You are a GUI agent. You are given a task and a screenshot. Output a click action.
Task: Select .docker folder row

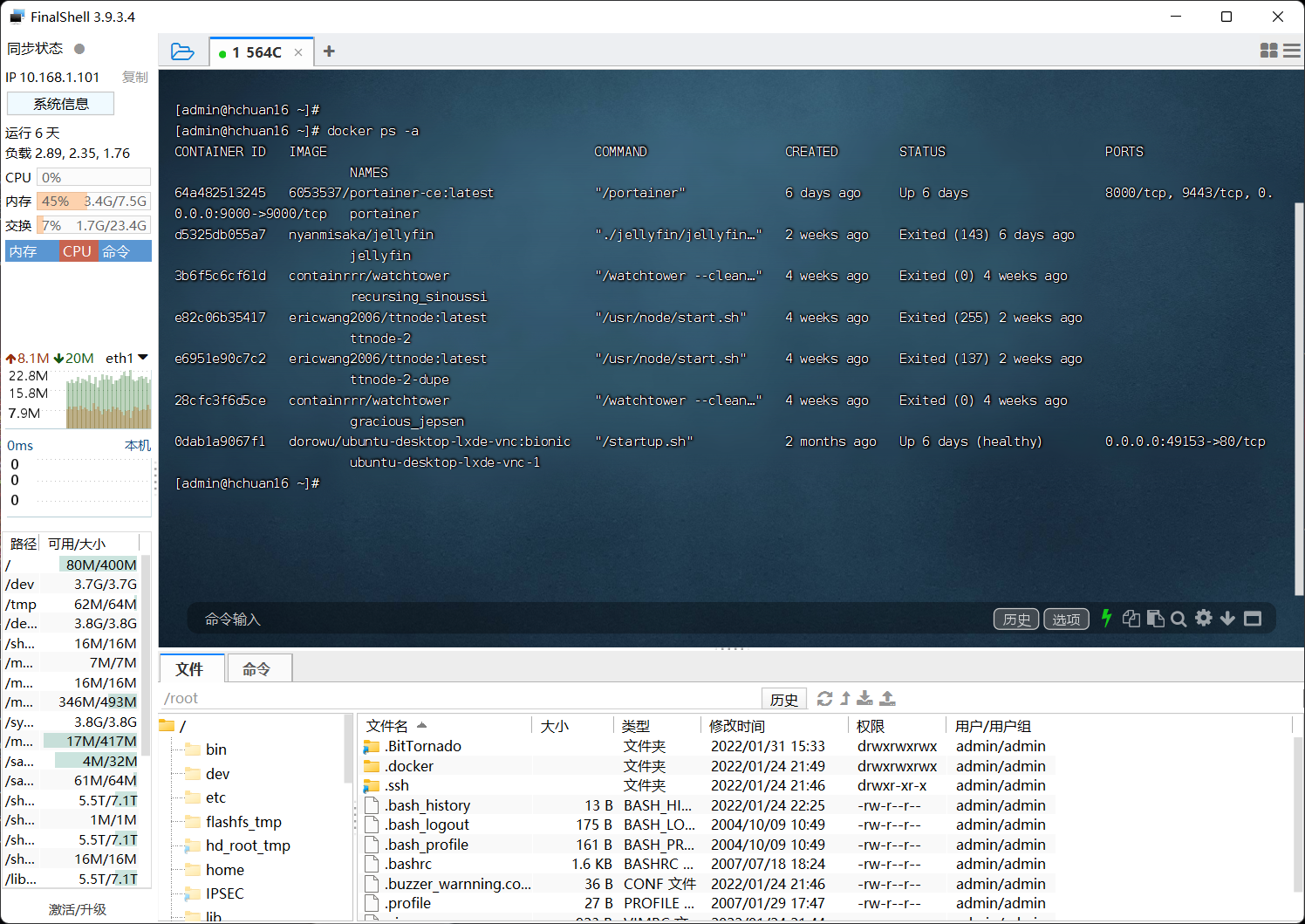coord(708,766)
